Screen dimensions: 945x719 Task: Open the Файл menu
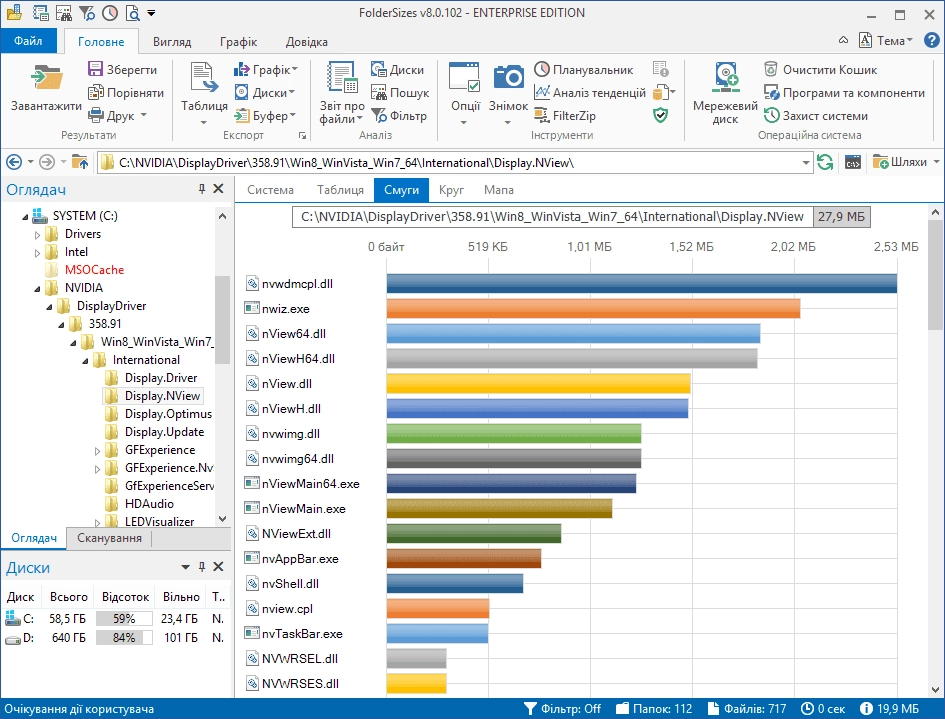(x=28, y=40)
